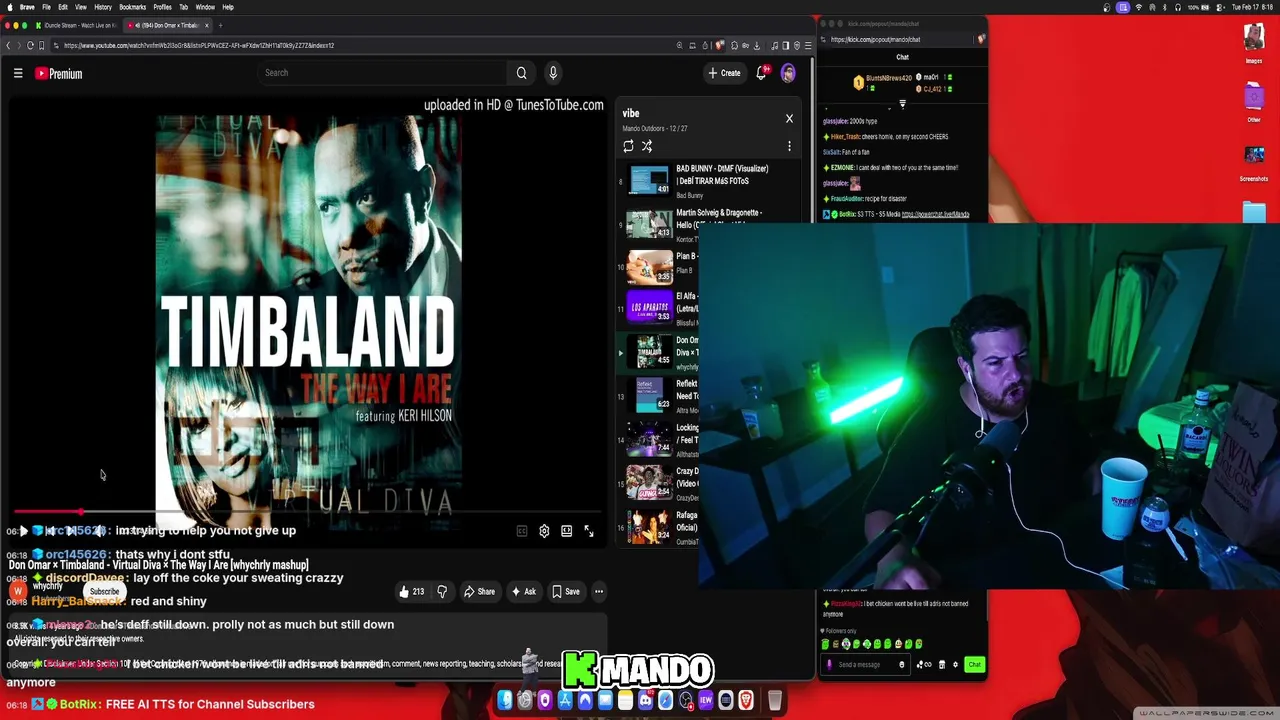Select the Reflekt playlist video thumbnail
This screenshot has width=1280, height=720.
pos(649,394)
